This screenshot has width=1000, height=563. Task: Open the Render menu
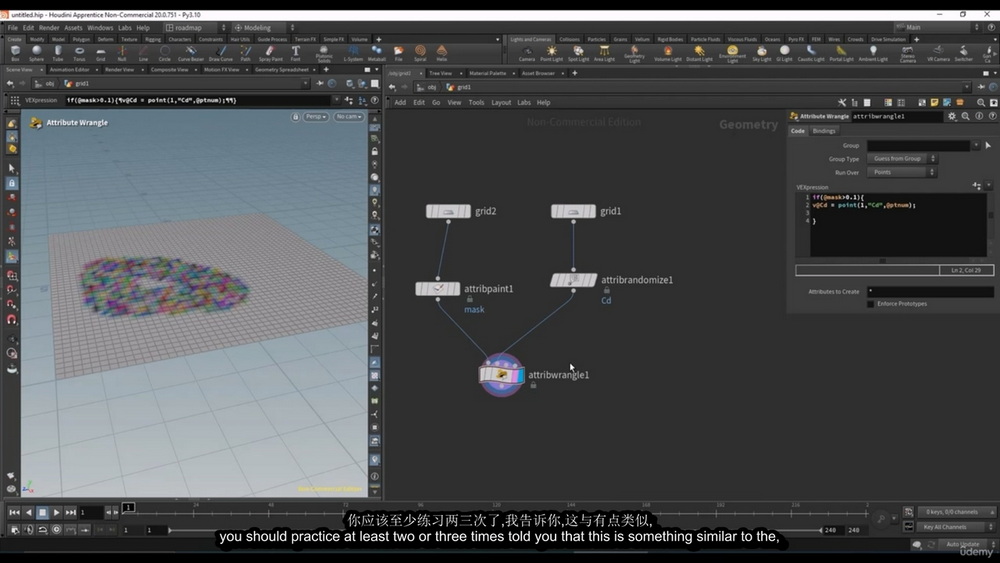pos(49,28)
